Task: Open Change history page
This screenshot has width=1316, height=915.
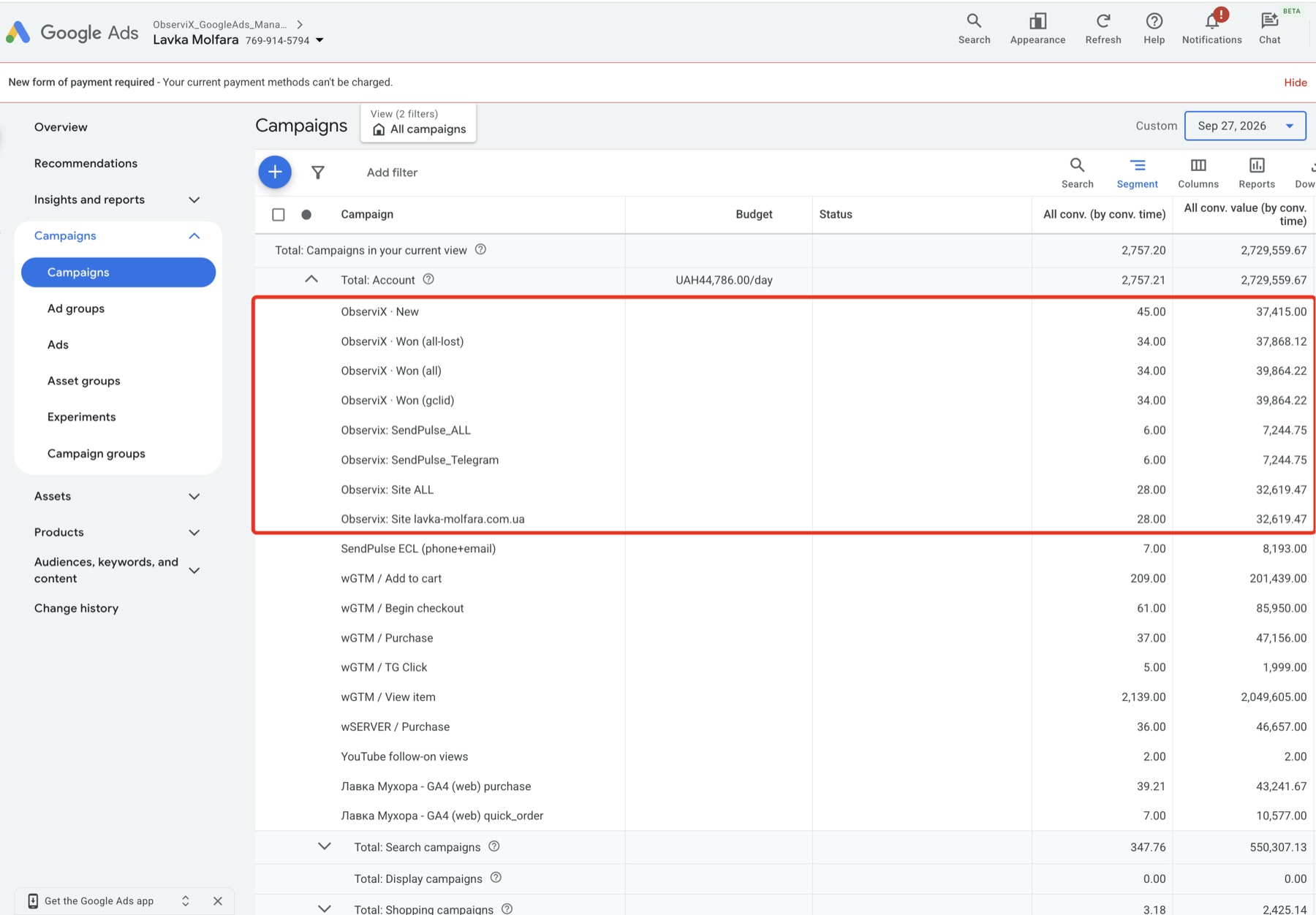Action: [76, 608]
